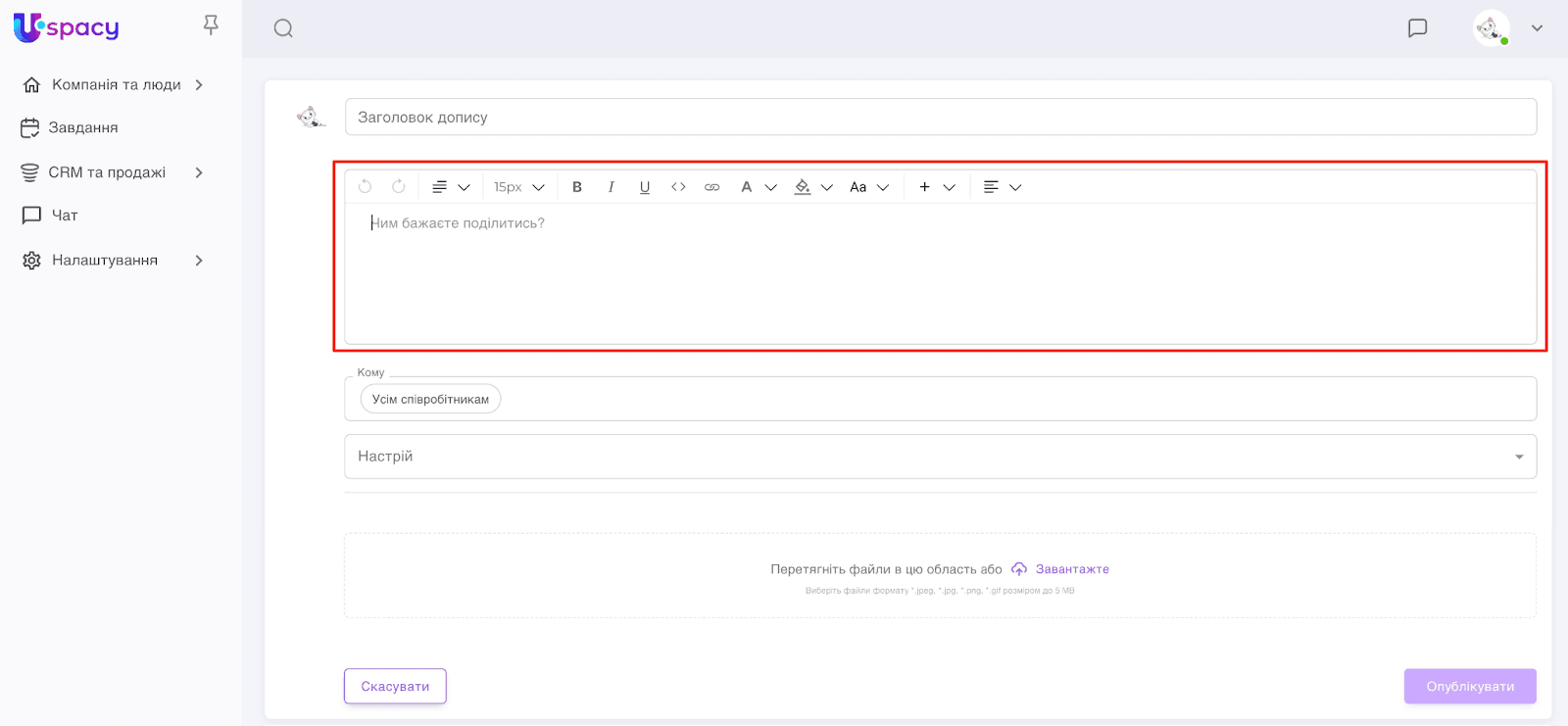Click the undo arrow in the editor toolbar
1568x726 pixels.
click(365, 186)
